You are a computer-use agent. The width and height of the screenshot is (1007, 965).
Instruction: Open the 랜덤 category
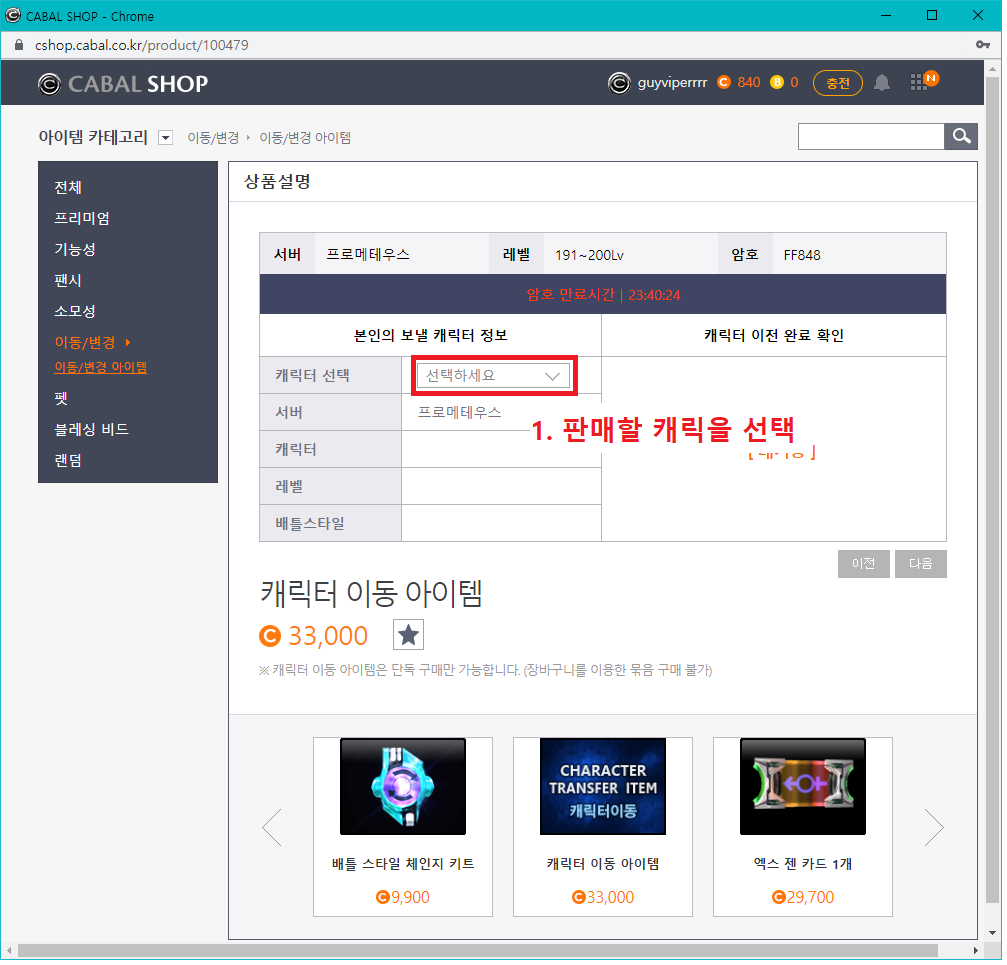click(68, 462)
